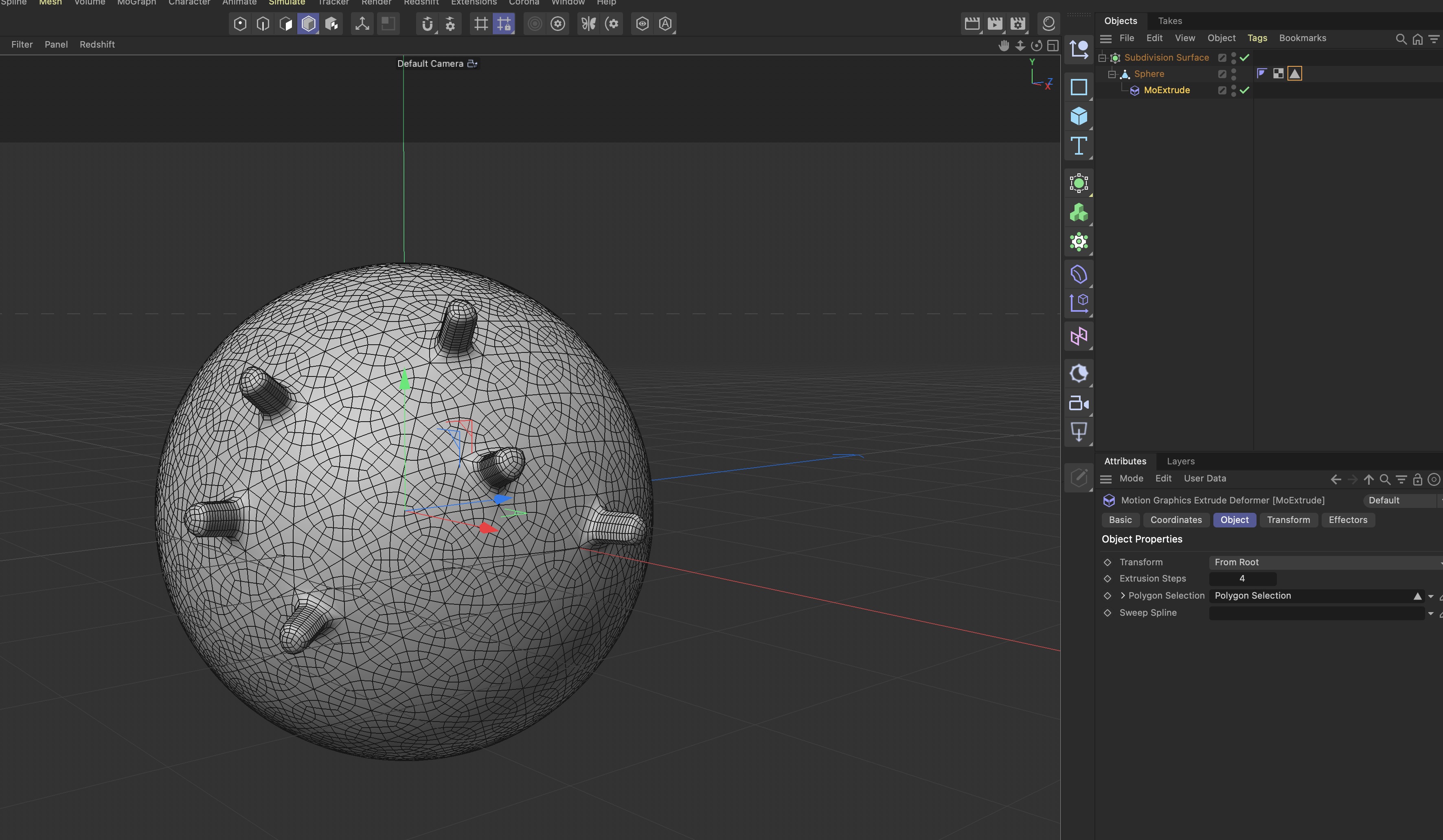Open the Cube primitive tool in sidebar
Screen dimensions: 1443x840
click(x=1079, y=117)
